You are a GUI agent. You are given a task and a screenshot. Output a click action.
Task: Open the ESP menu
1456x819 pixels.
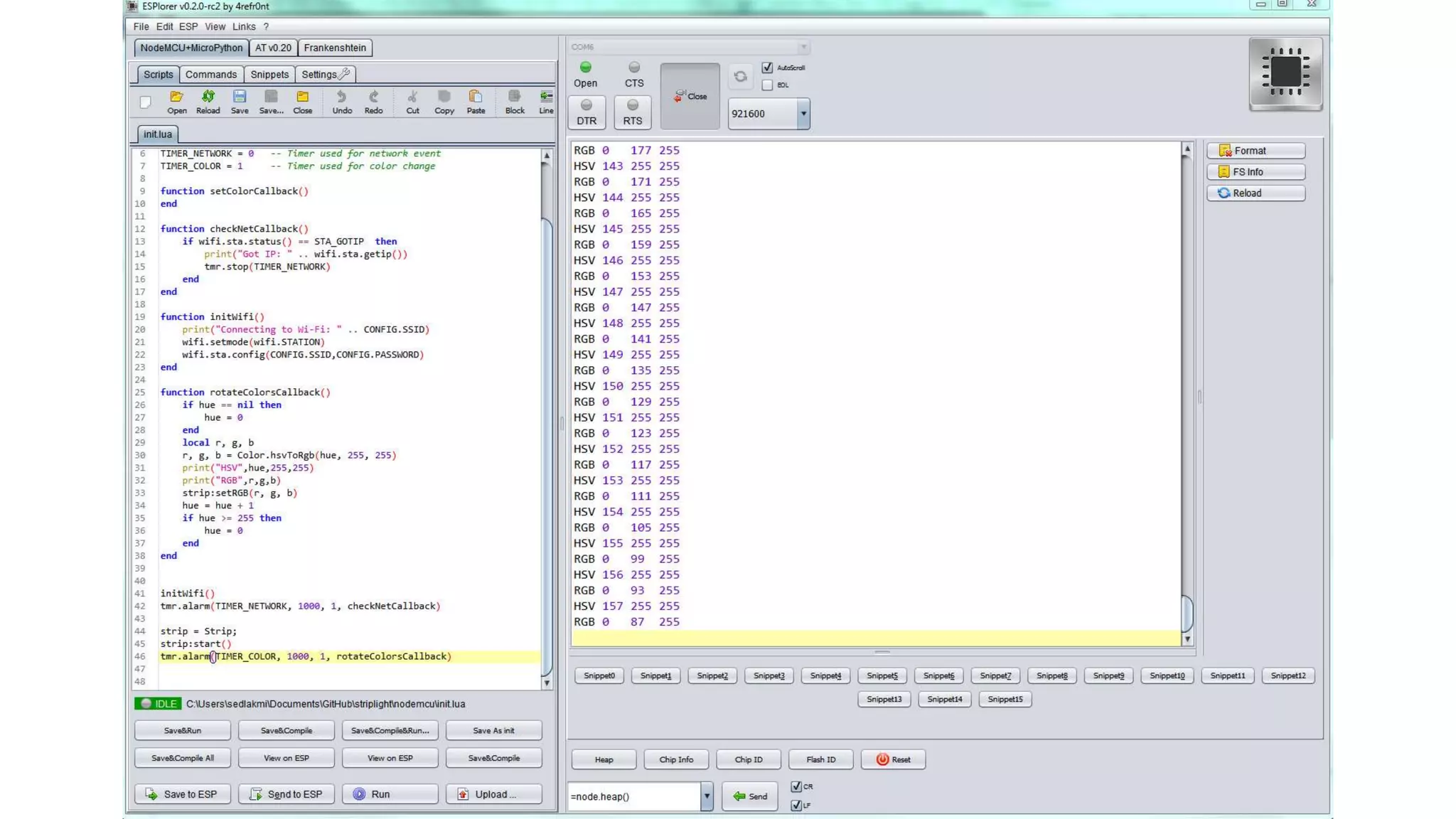click(x=188, y=26)
